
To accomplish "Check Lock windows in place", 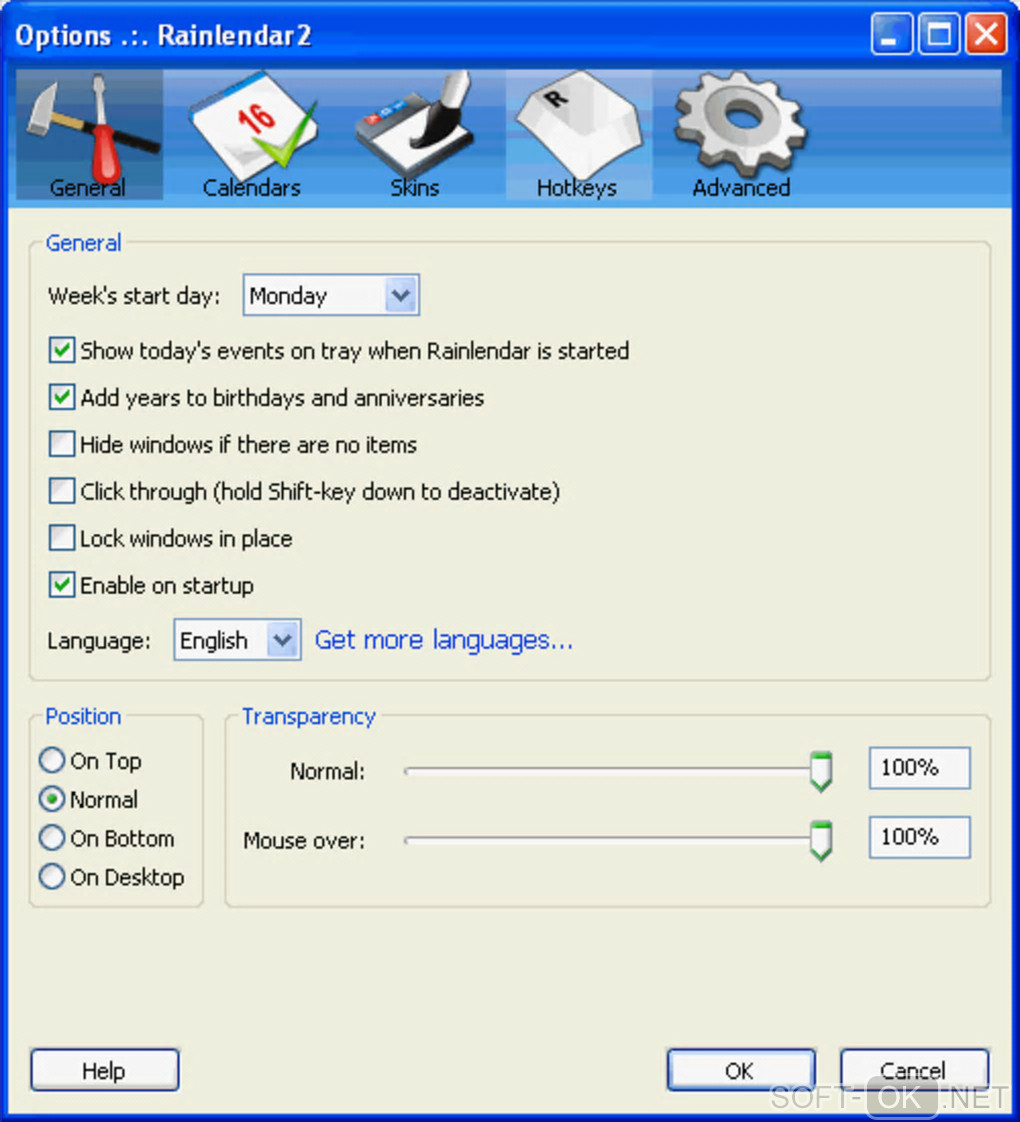I will click(x=62, y=538).
